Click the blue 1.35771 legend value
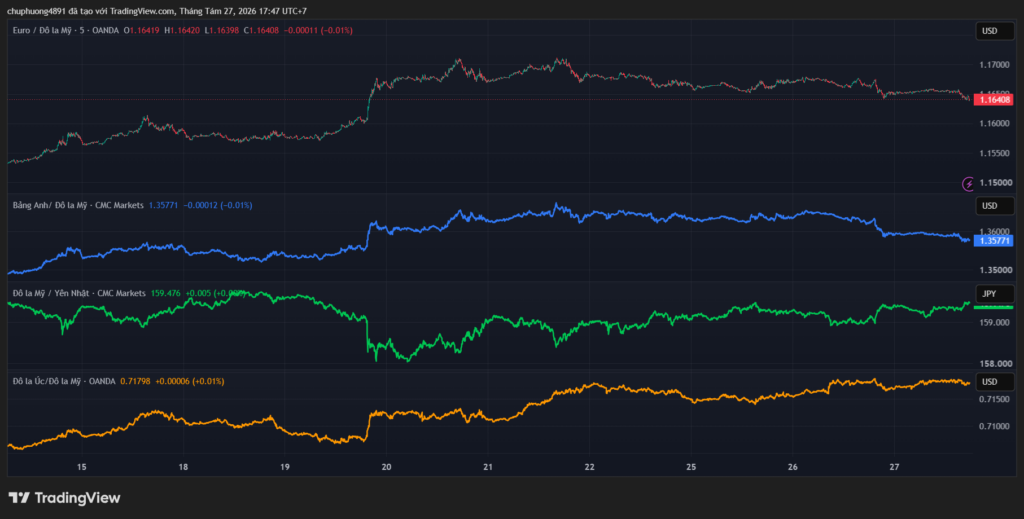The width and height of the screenshot is (1024, 519). tap(163, 205)
